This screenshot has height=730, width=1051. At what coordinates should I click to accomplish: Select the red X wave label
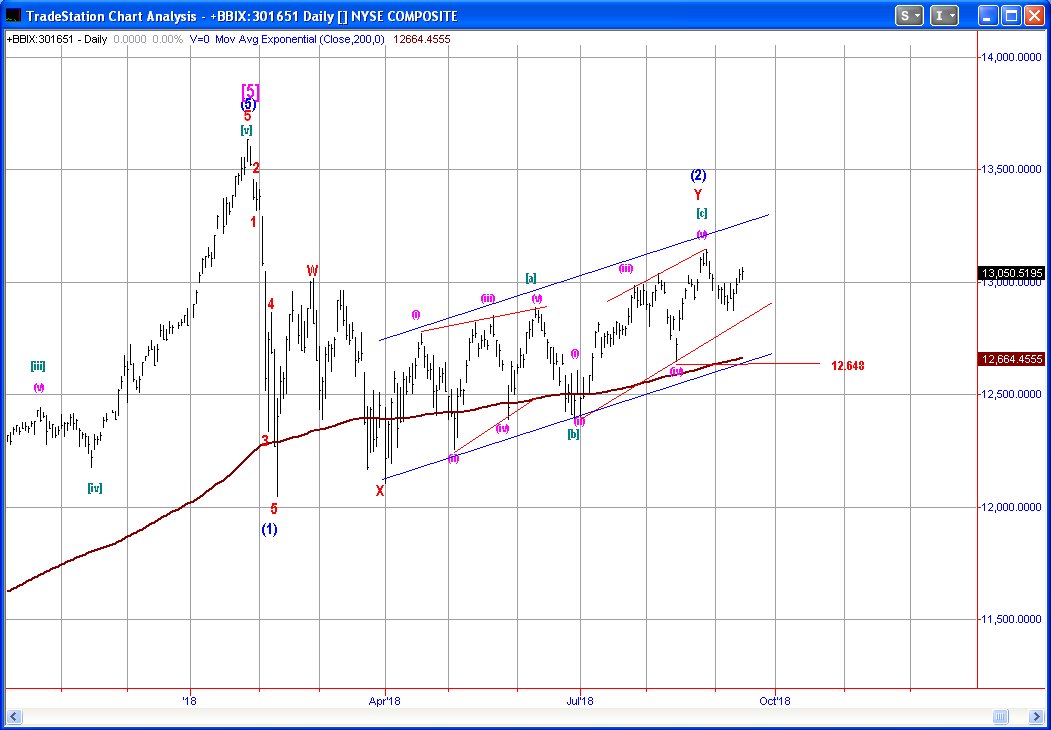coord(380,491)
